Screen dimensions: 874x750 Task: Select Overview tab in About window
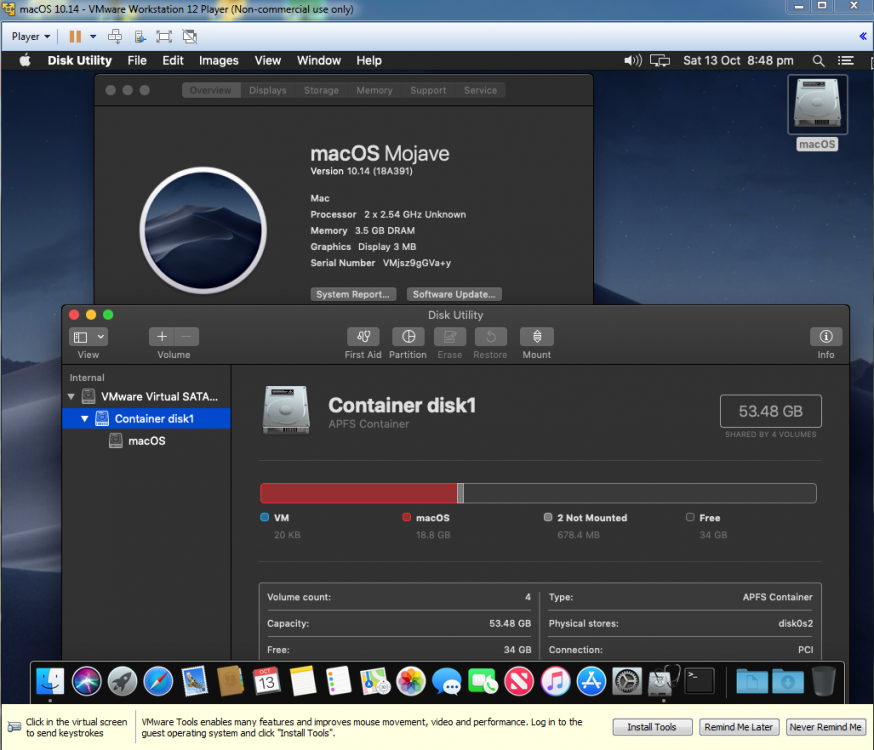pos(211,90)
